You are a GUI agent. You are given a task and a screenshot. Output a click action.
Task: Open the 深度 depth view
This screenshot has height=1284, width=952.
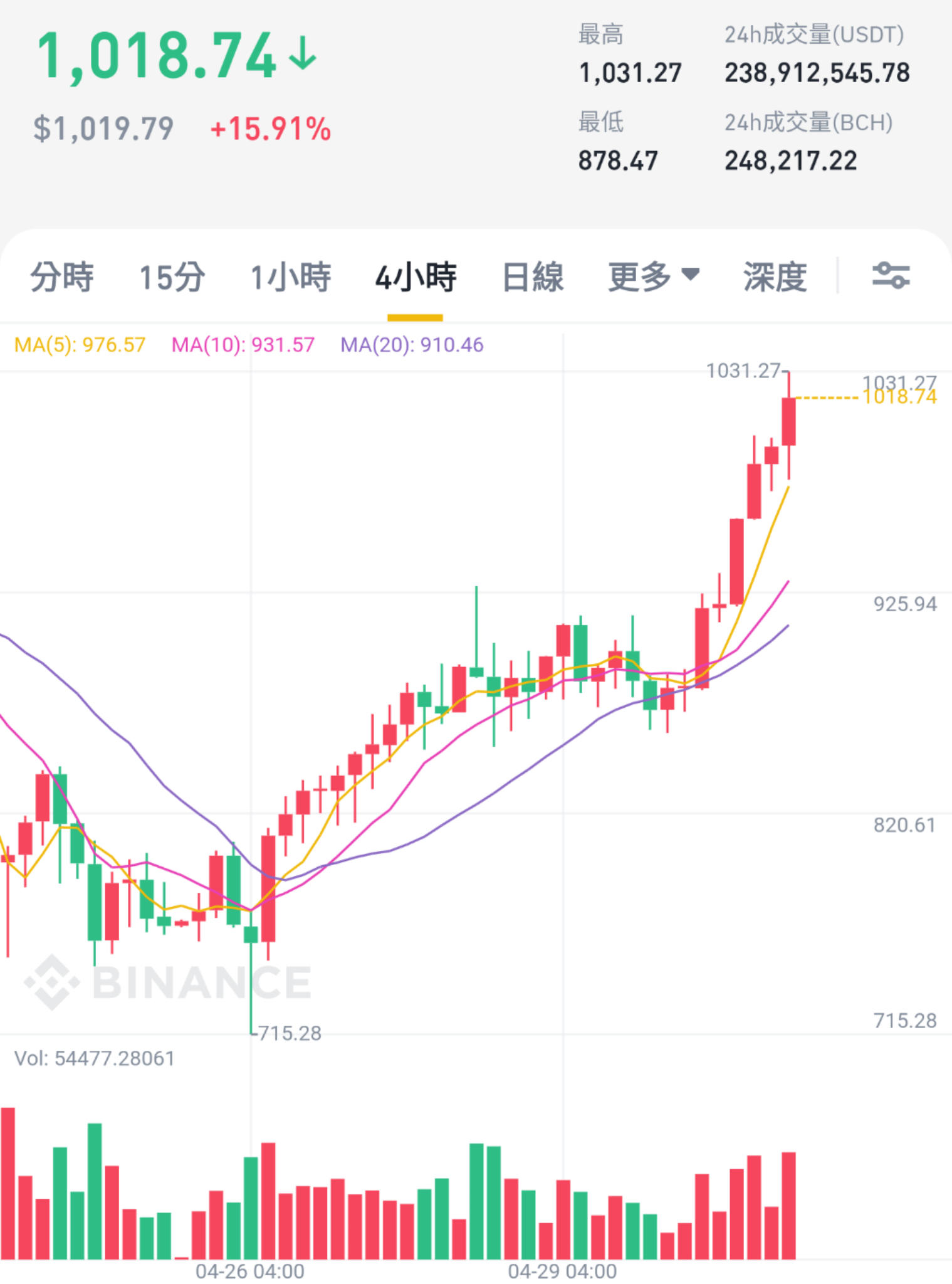point(775,277)
